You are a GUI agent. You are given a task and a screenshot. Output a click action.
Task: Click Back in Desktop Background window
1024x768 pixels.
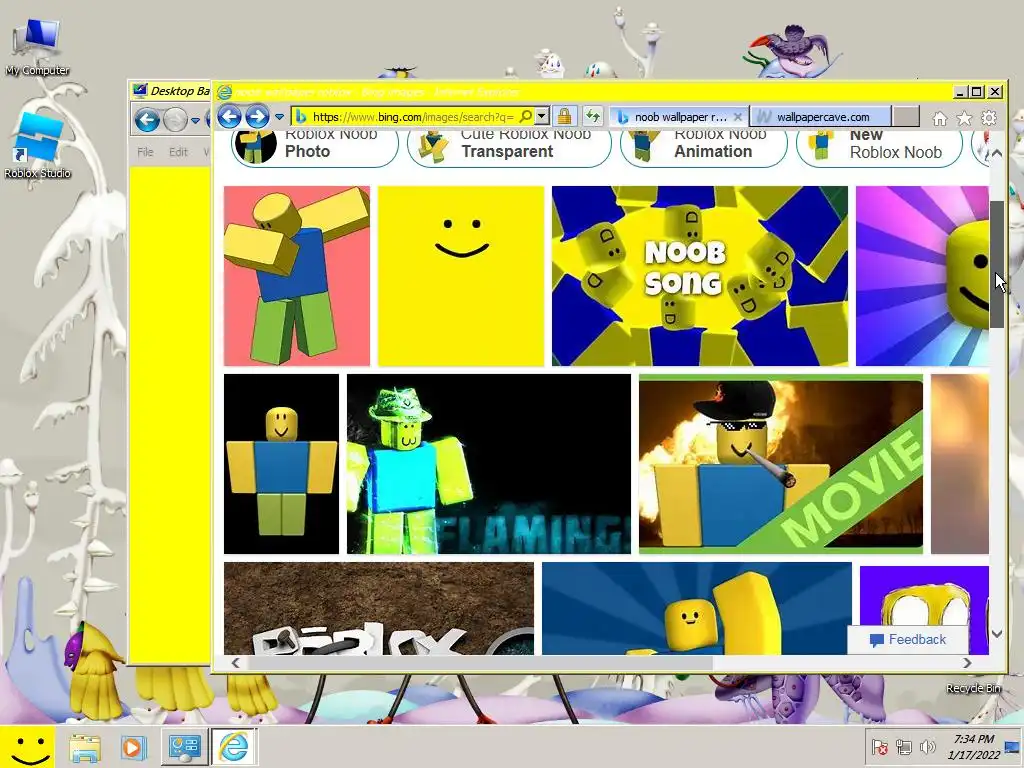(x=147, y=120)
